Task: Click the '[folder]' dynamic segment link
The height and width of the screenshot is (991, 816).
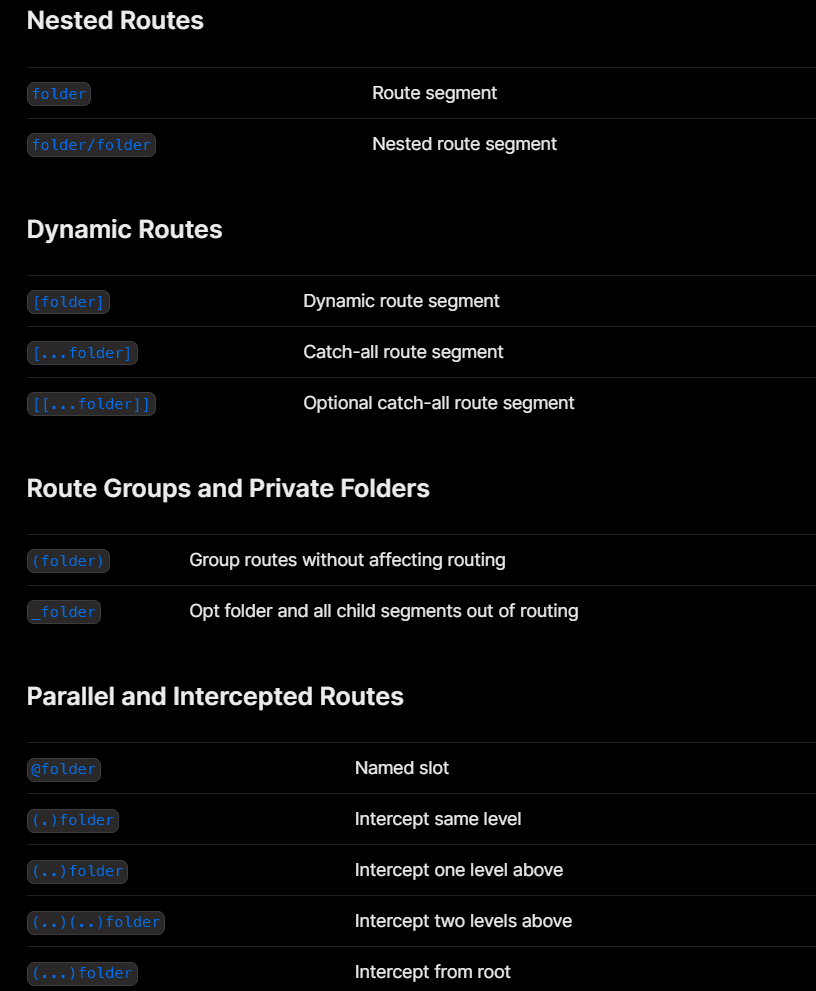Action: click(68, 302)
